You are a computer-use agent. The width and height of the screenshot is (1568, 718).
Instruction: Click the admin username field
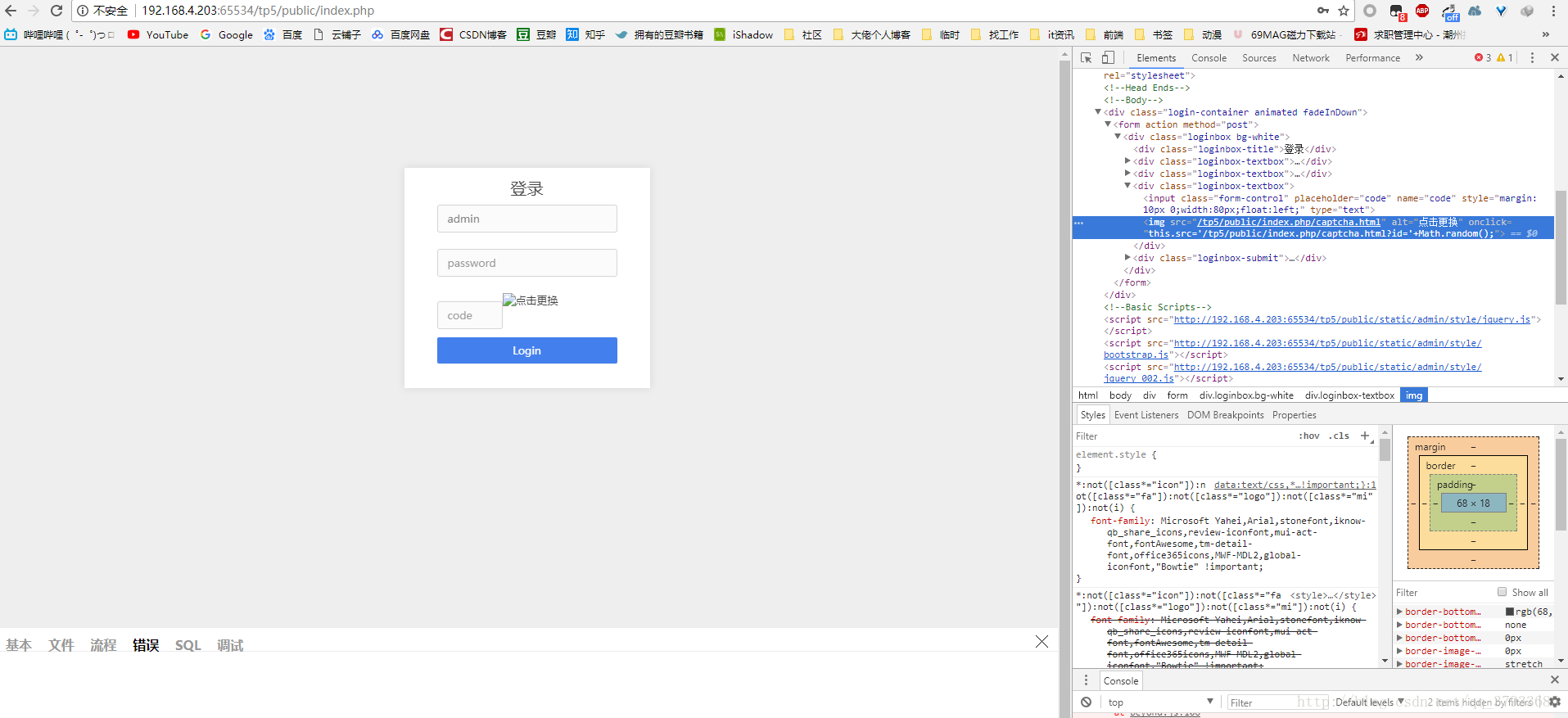pos(527,219)
